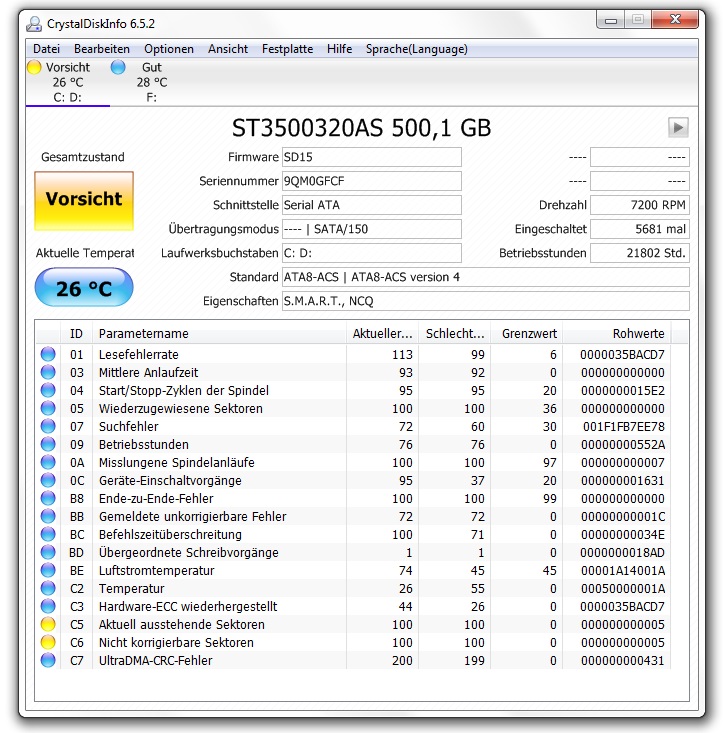Click the Übertragungsmodus field SATA/150

pos(372,229)
